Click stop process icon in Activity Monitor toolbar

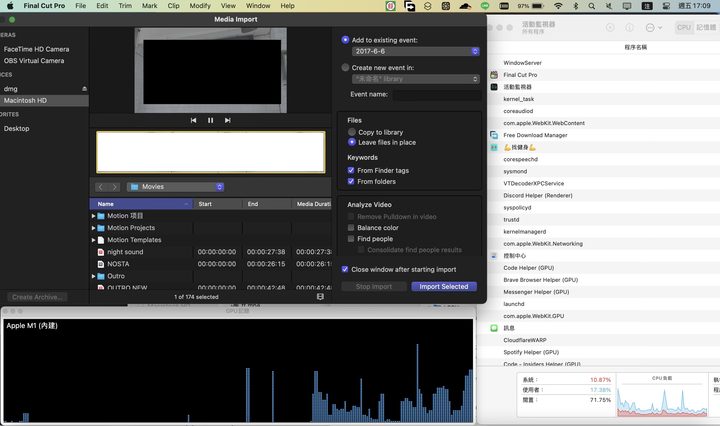pyautogui.click(x=610, y=28)
